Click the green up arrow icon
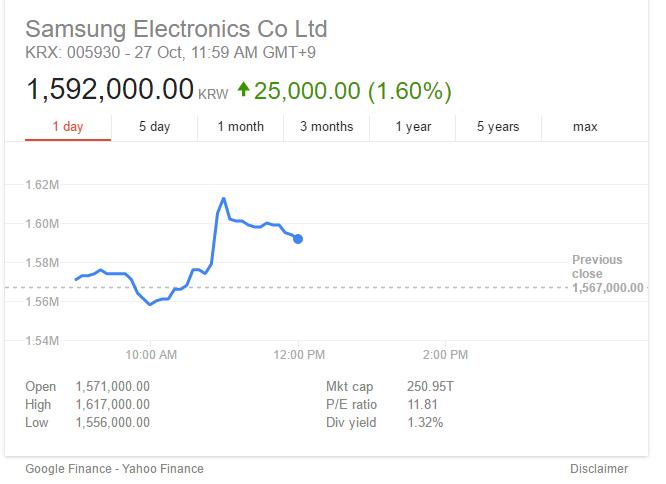The width and height of the screenshot is (666, 484). (x=243, y=89)
